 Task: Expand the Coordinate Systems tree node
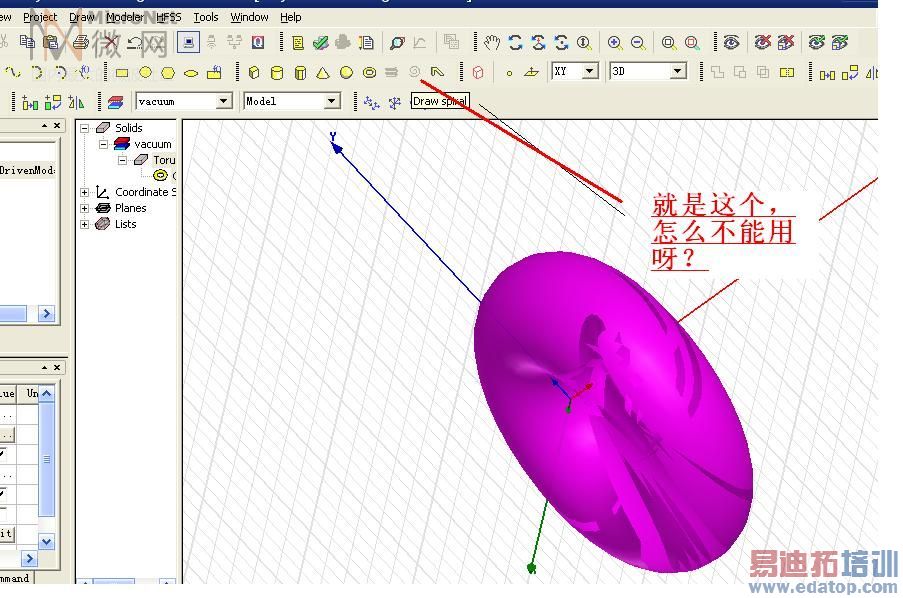pos(85,192)
